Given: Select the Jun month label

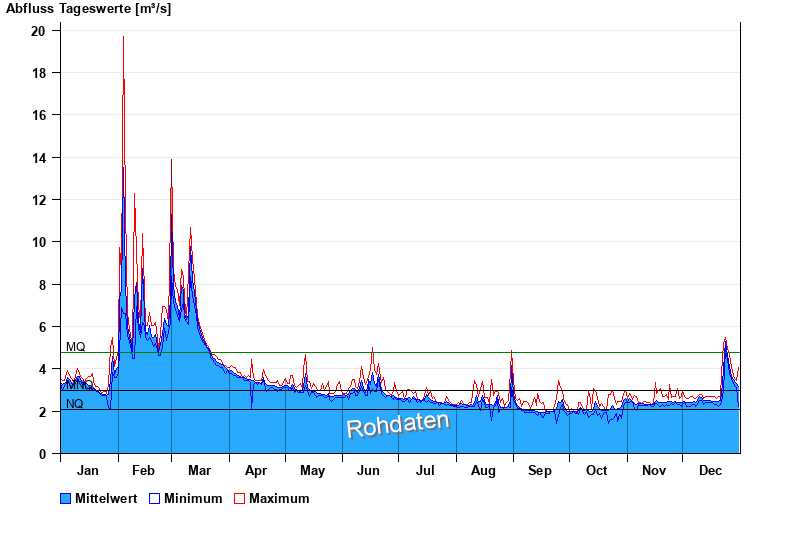Looking at the screenshot, I should (368, 470).
